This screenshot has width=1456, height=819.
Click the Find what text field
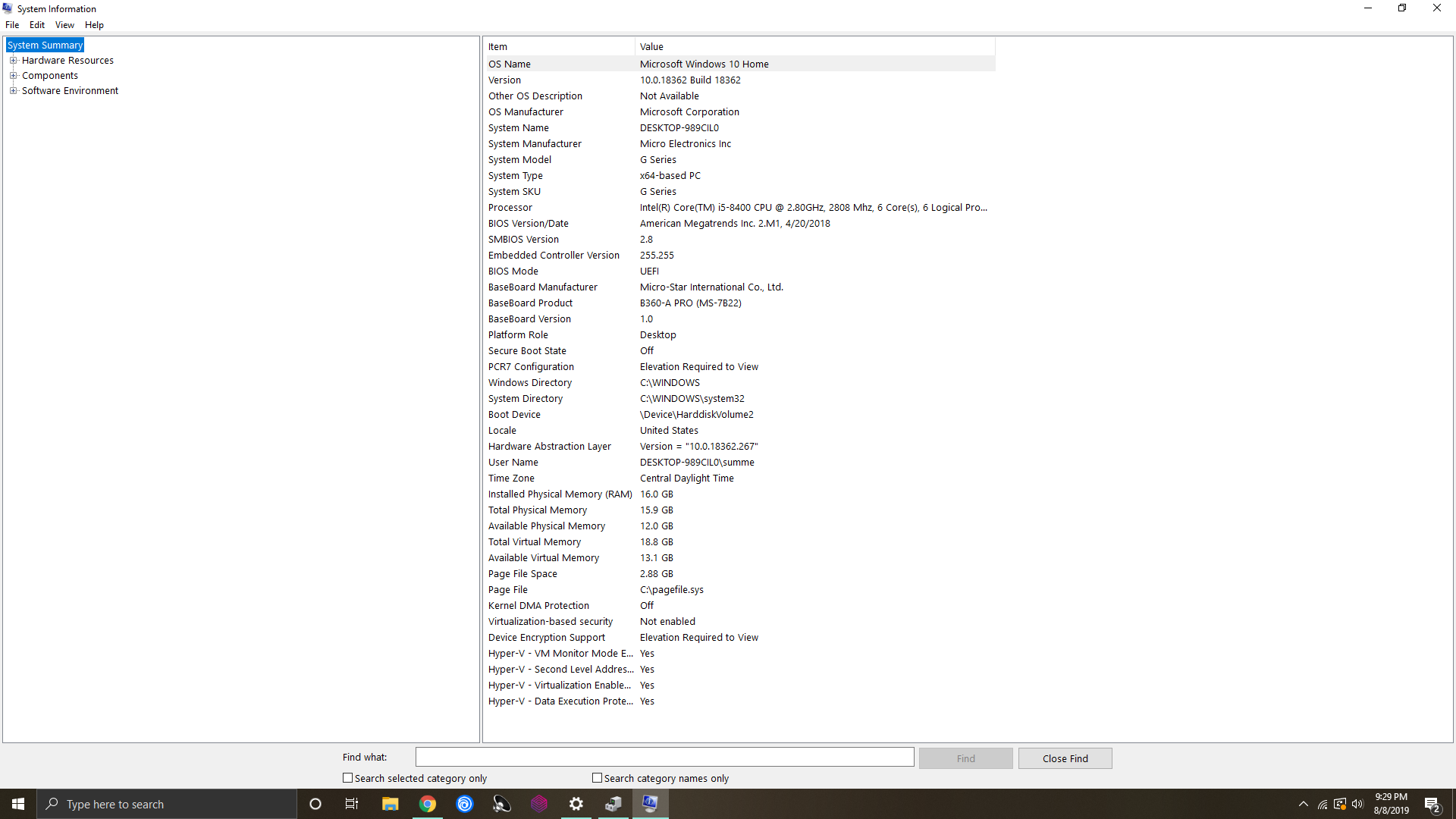click(x=664, y=757)
